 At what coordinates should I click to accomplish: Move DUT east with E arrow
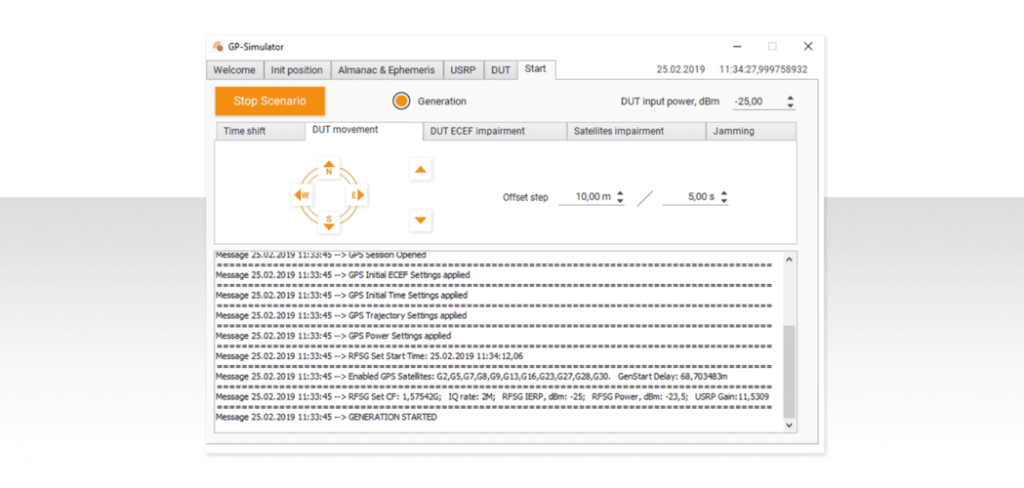358,195
